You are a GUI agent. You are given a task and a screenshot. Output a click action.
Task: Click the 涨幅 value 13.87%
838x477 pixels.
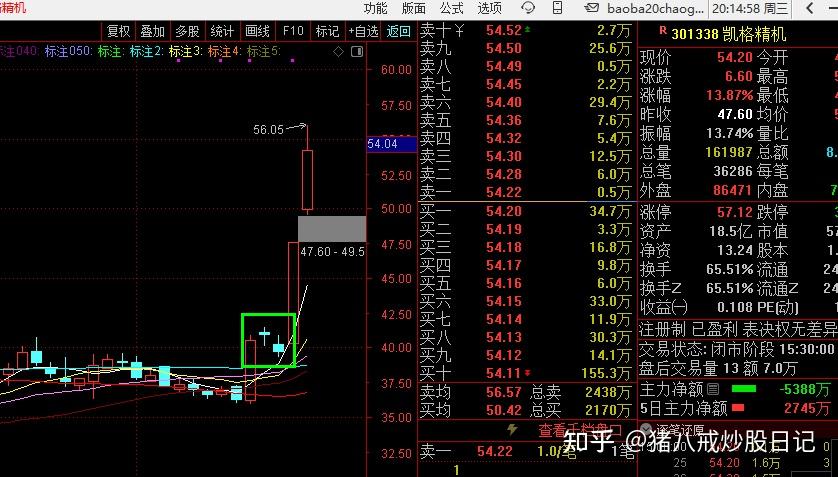click(x=730, y=95)
